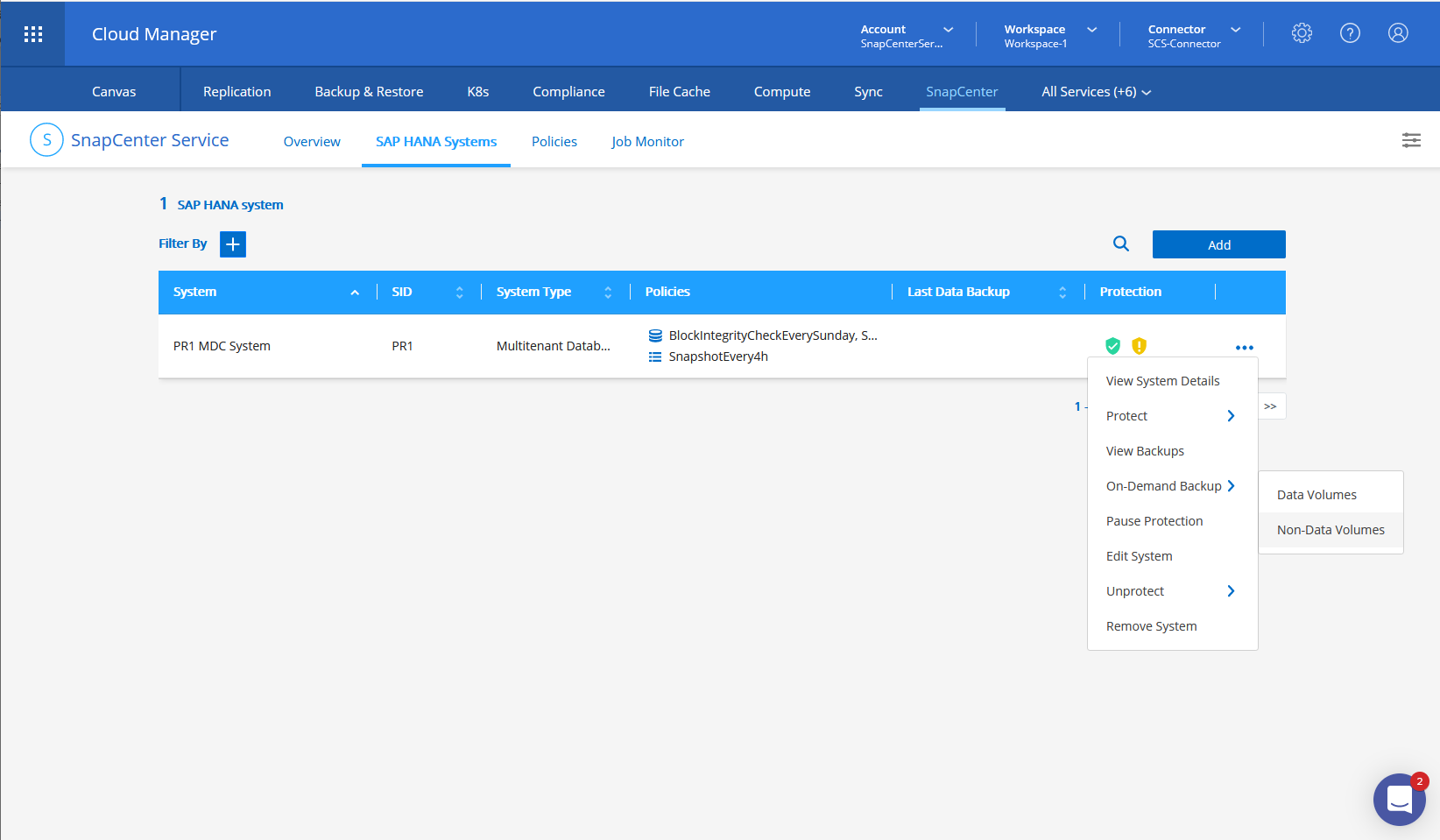Switch to the Job Monitor tab
The height and width of the screenshot is (840, 1440).
point(647,142)
